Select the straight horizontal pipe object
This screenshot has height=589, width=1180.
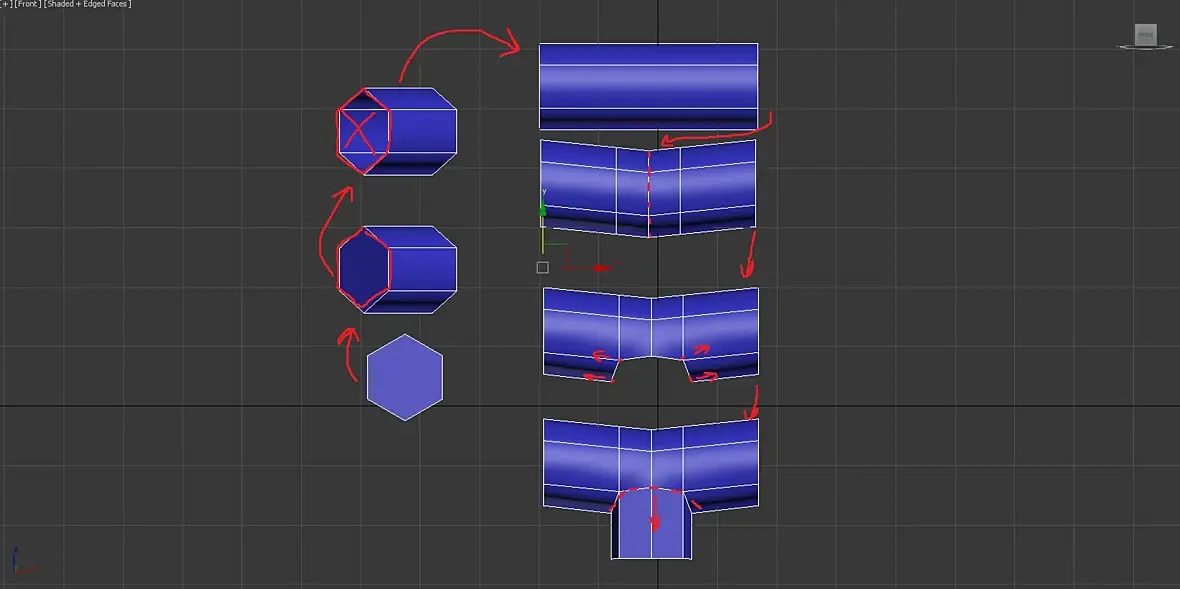click(x=649, y=86)
